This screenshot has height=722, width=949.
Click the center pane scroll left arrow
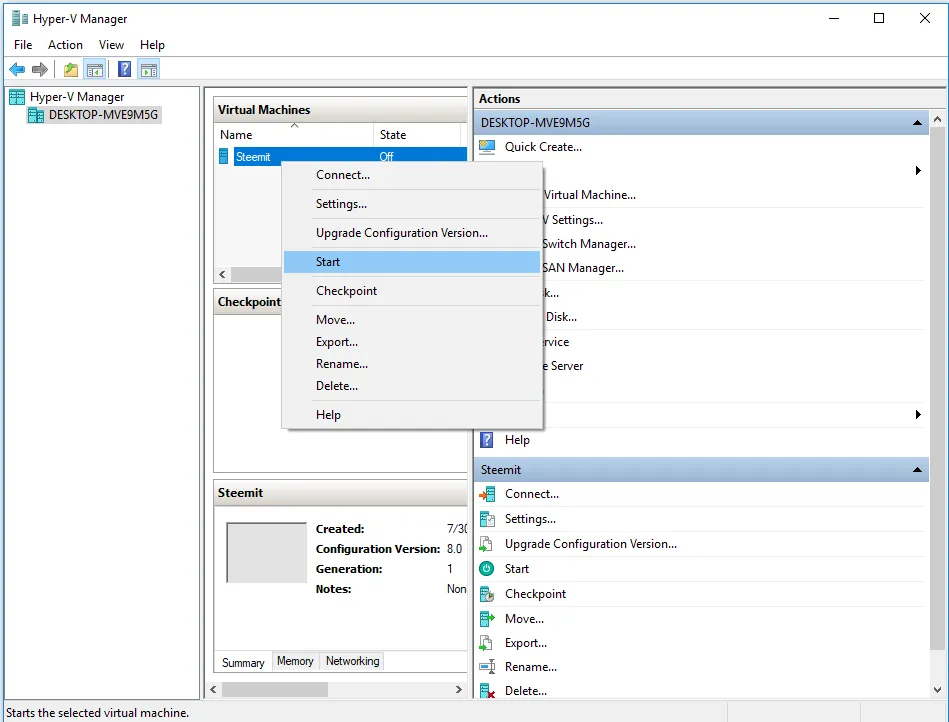pyautogui.click(x=213, y=689)
